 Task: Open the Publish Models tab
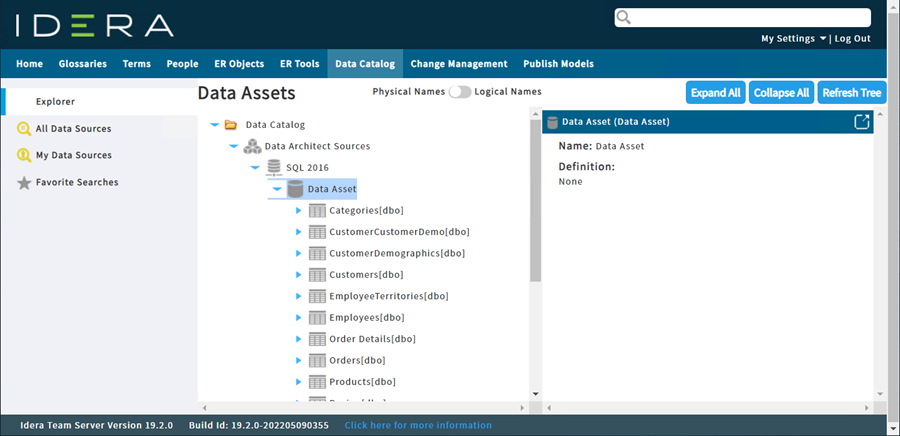(558, 64)
